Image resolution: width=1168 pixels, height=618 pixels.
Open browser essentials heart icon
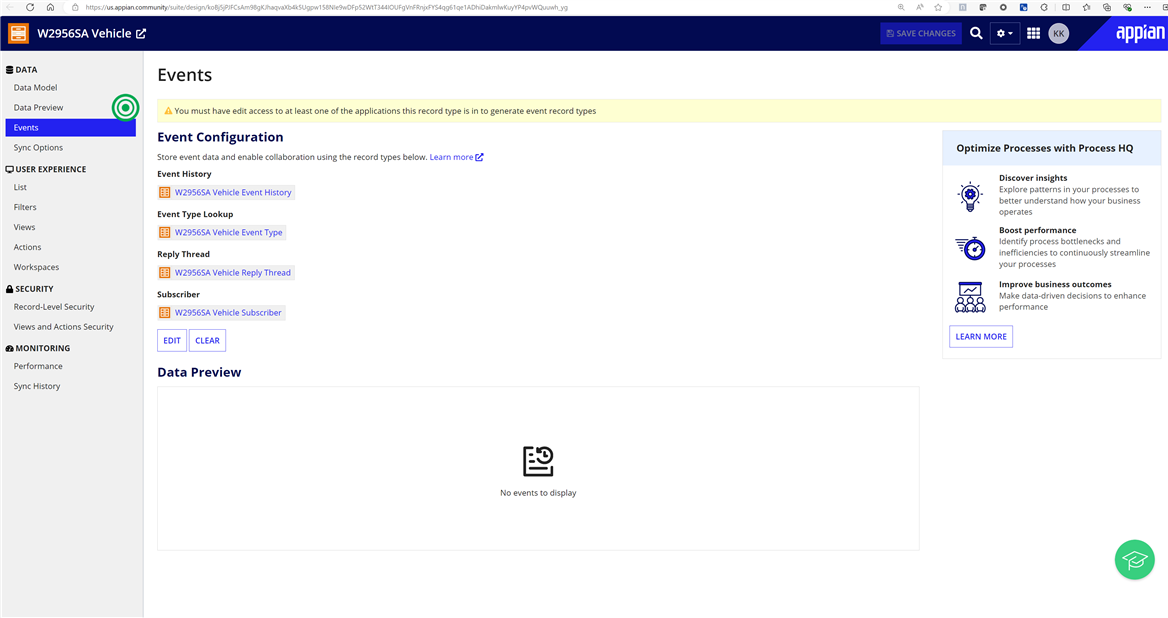[x=1127, y=7]
